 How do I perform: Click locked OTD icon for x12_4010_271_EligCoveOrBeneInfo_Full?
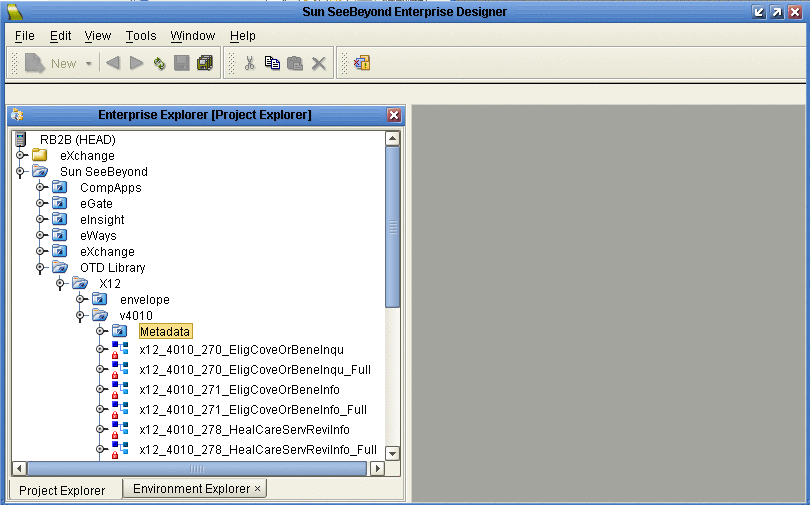tap(120, 409)
